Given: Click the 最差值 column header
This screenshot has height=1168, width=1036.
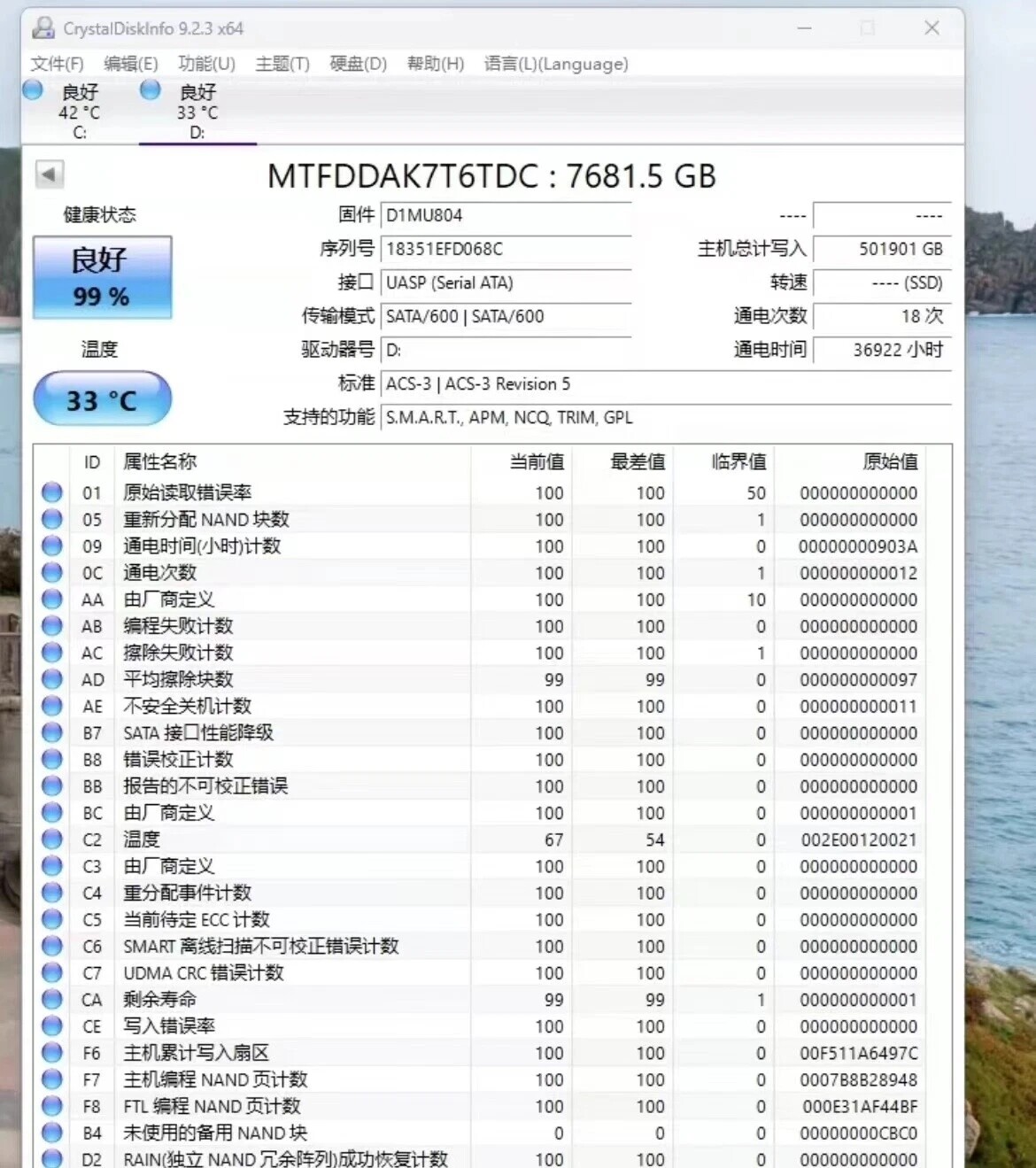Looking at the screenshot, I should point(622,461).
